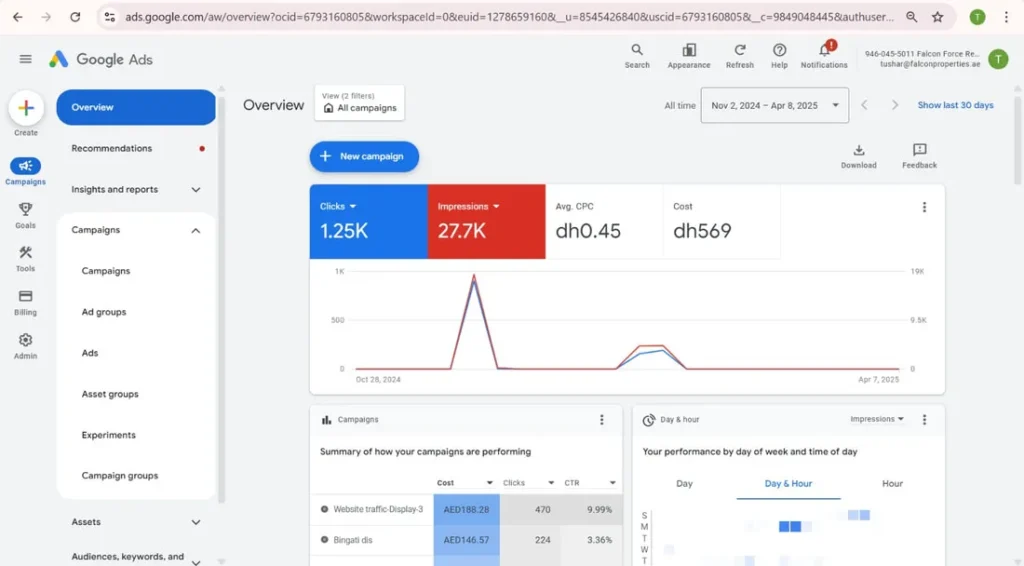Select the Avg. CPC scorecard
1024x566 pixels.
[604, 221]
